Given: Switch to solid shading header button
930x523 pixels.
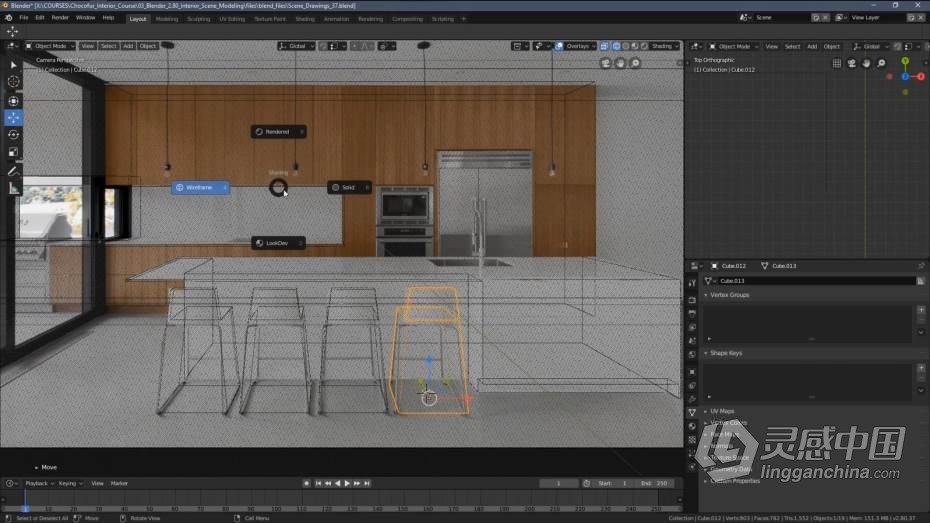Looking at the screenshot, I should pos(625,46).
